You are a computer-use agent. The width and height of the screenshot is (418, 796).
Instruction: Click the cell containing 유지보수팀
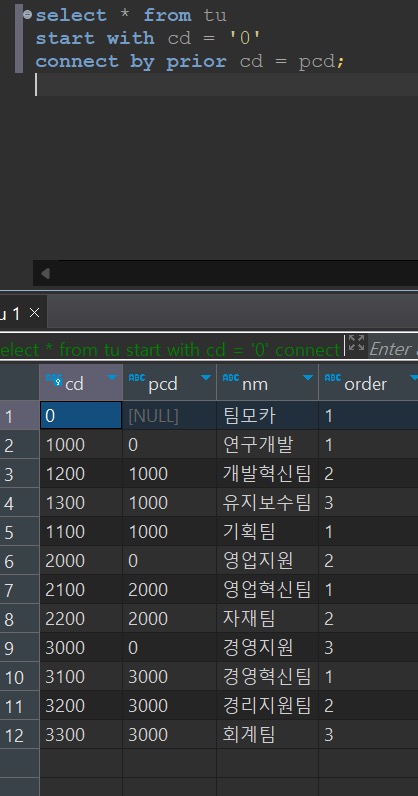pos(268,503)
